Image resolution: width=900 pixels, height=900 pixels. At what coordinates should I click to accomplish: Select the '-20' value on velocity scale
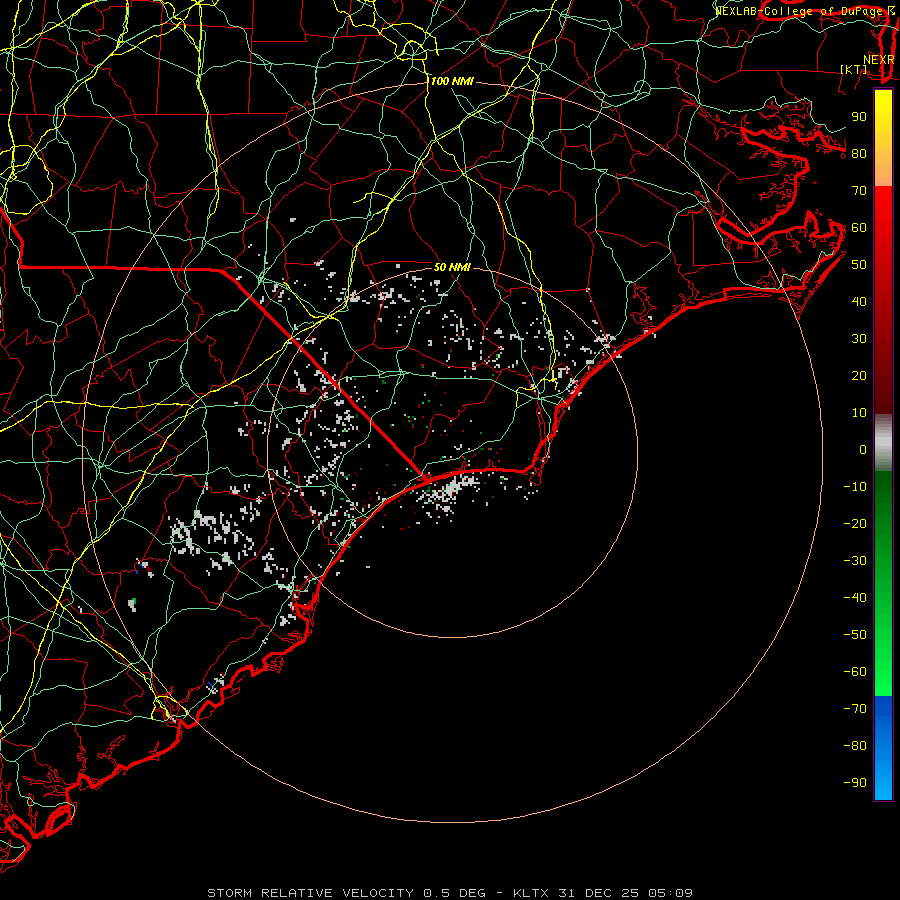click(x=855, y=524)
